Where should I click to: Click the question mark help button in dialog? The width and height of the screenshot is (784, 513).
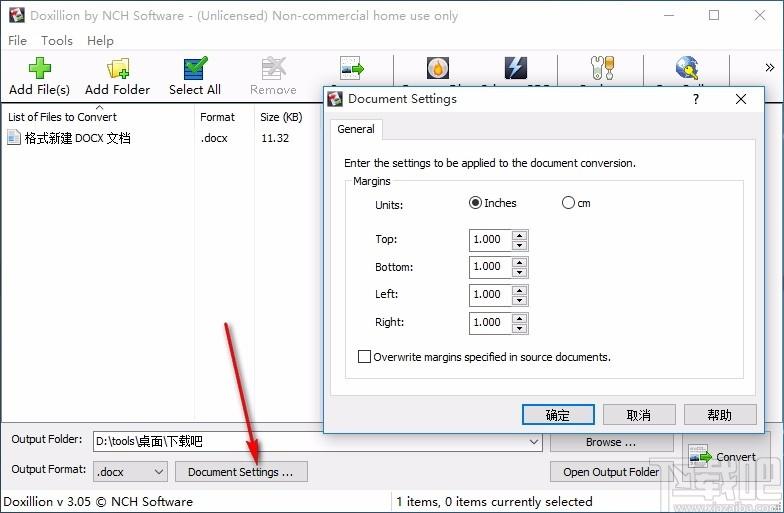coord(696,99)
